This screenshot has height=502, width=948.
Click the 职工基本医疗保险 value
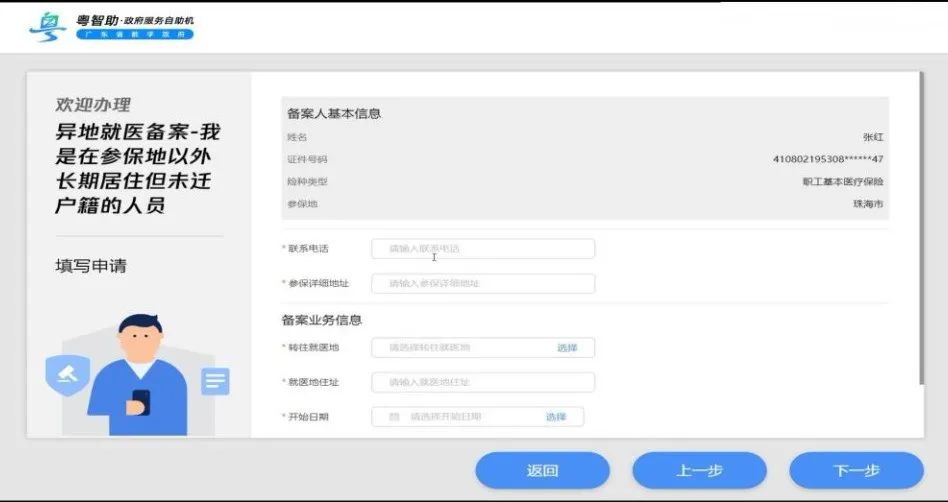pyautogui.click(x=843, y=181)
